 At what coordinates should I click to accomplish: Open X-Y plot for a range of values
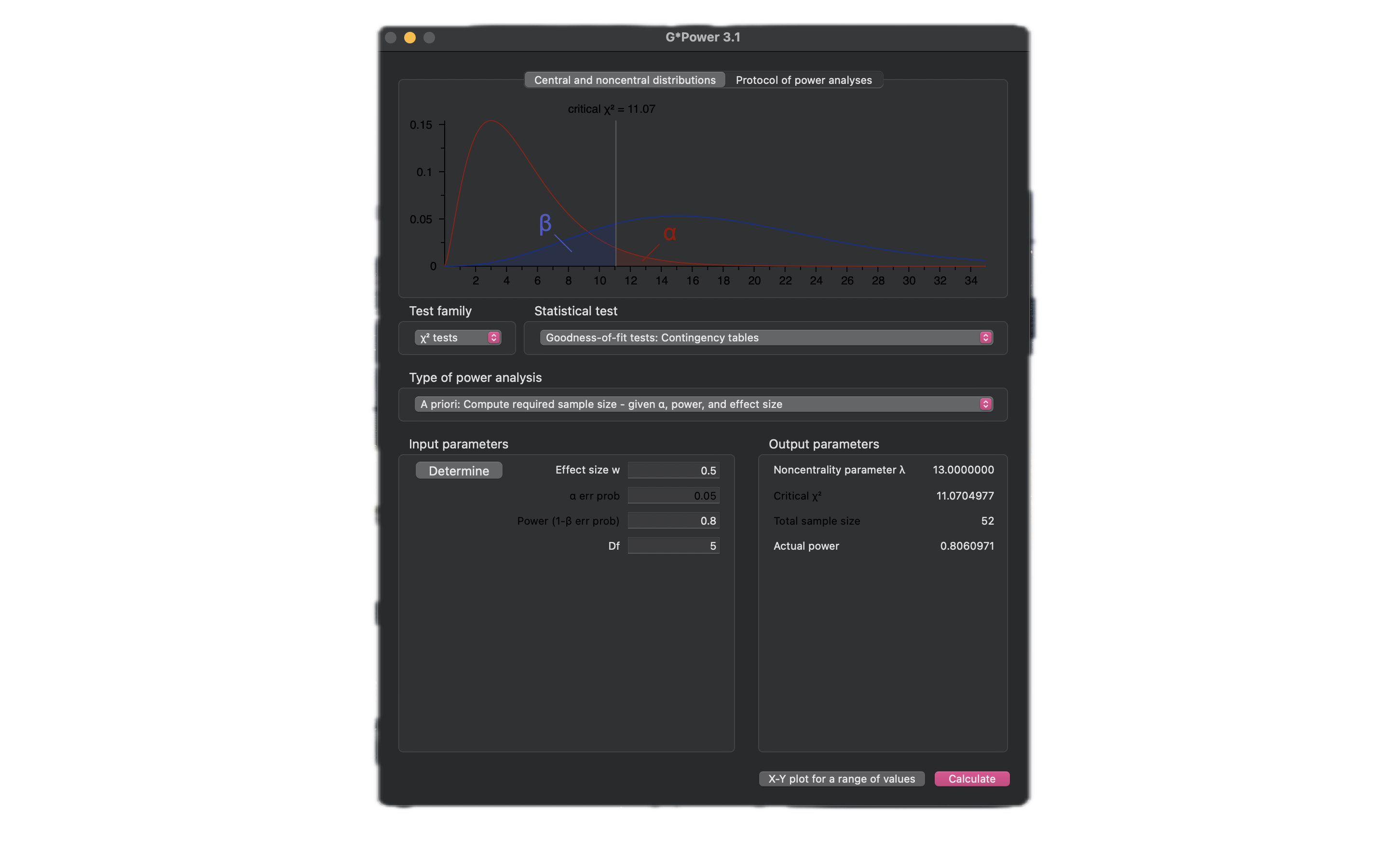(x=841, y=778)
